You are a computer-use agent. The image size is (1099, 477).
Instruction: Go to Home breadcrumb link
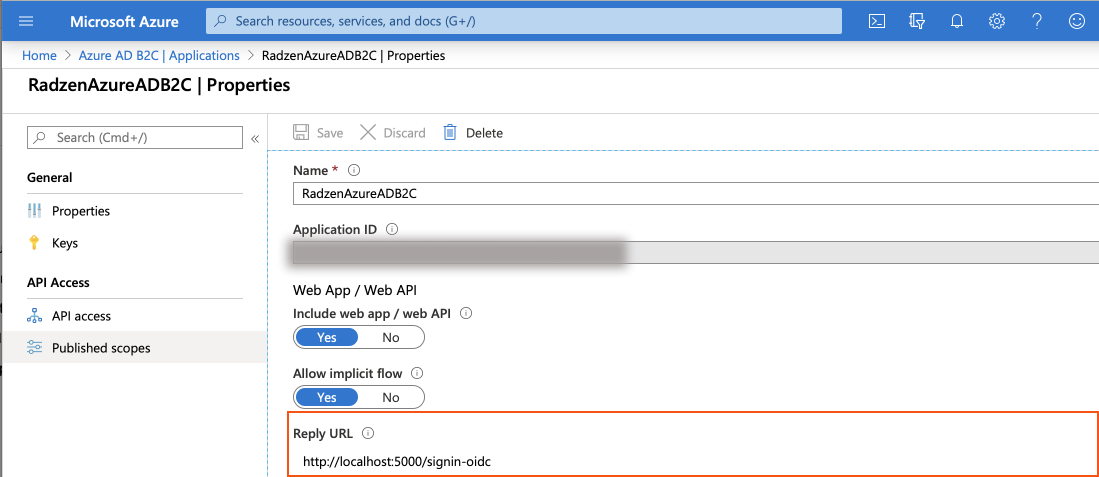(39, 55)
